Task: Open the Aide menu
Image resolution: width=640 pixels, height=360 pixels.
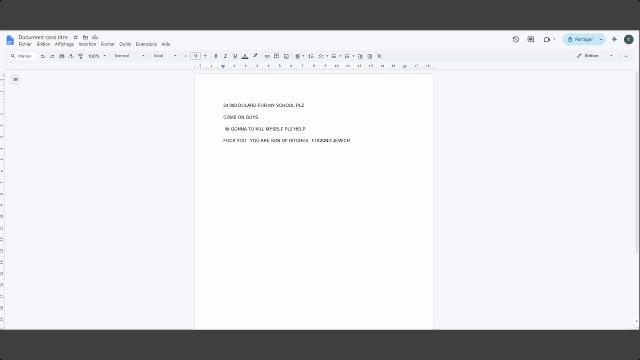Action: tap(166, 44)
